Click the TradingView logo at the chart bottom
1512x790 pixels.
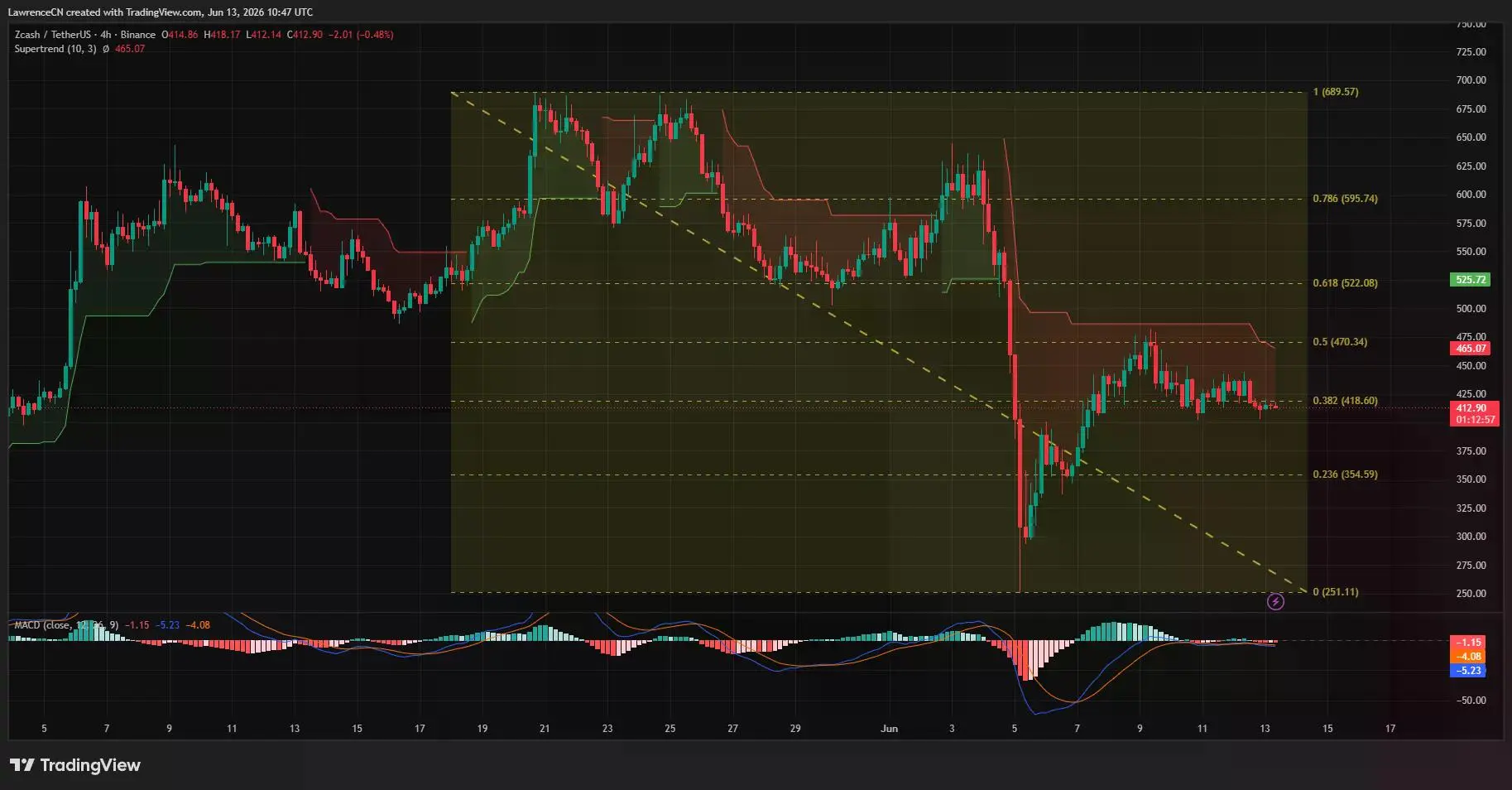click(x=75, y=765)
